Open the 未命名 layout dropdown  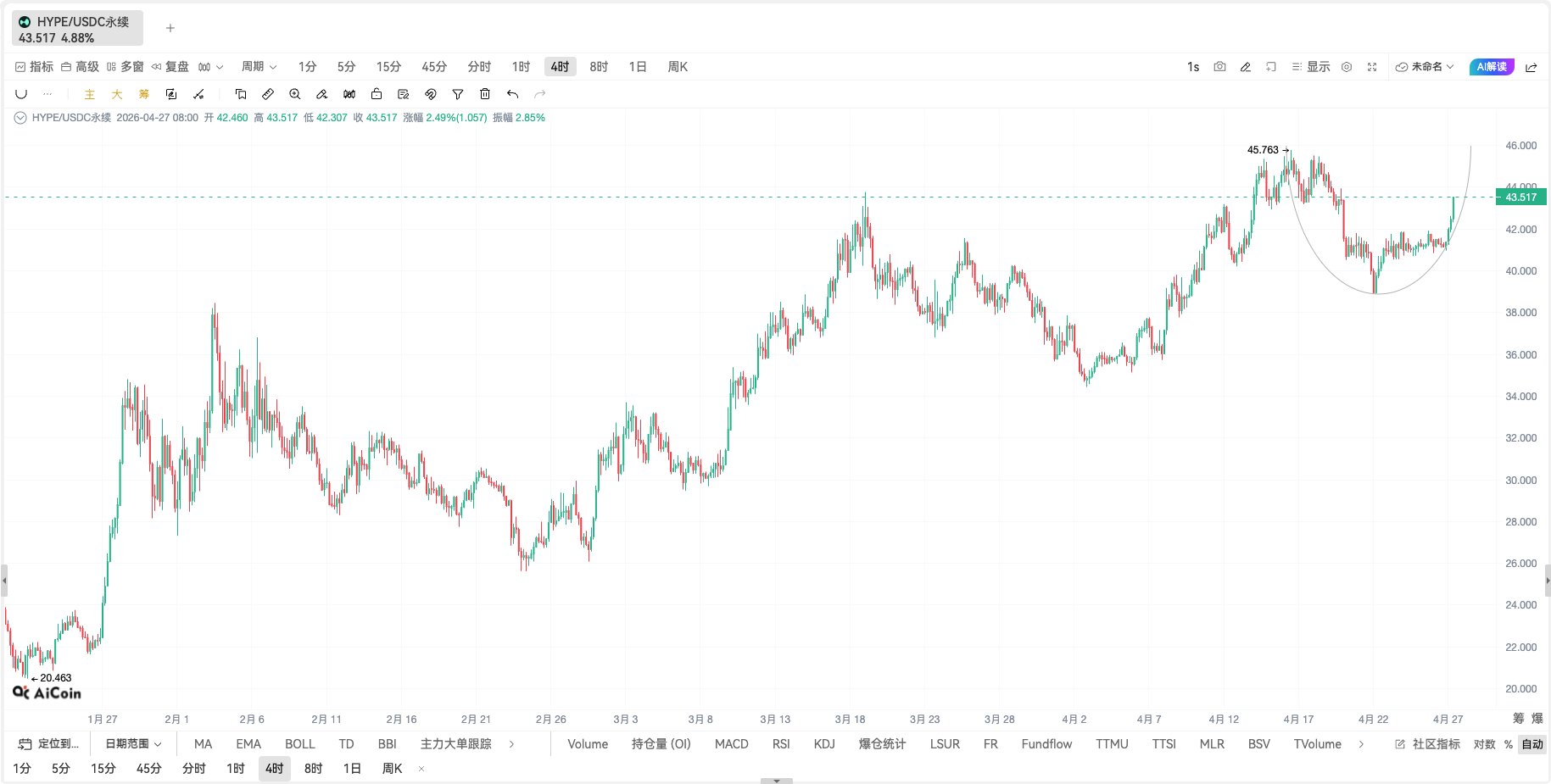[1425, 67]
